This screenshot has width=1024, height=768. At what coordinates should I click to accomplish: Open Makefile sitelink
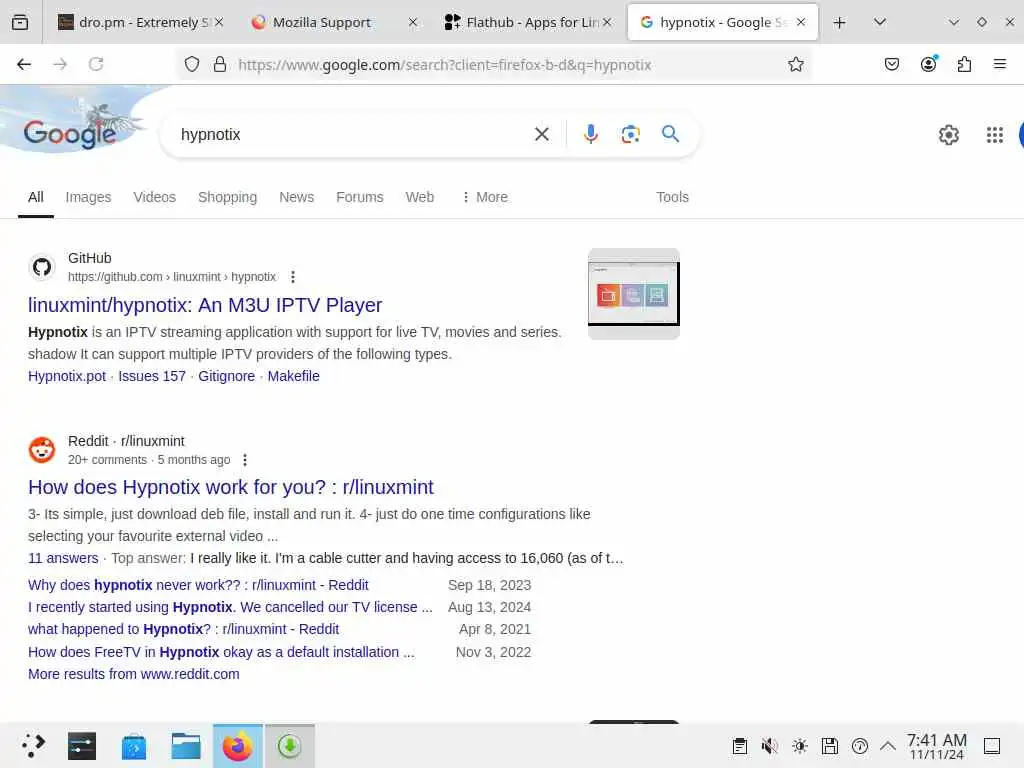click(x=293, y=376)
